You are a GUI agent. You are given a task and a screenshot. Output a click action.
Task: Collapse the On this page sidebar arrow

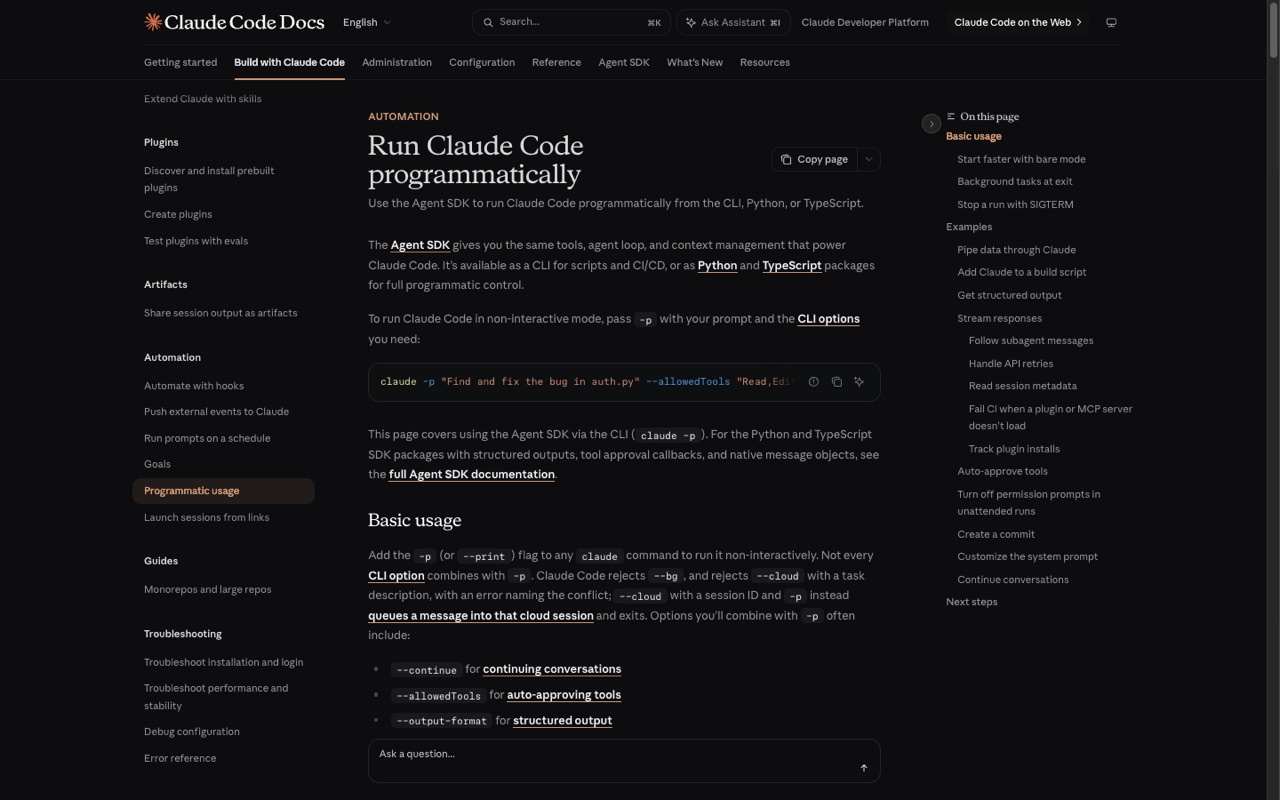coord(931,124)
